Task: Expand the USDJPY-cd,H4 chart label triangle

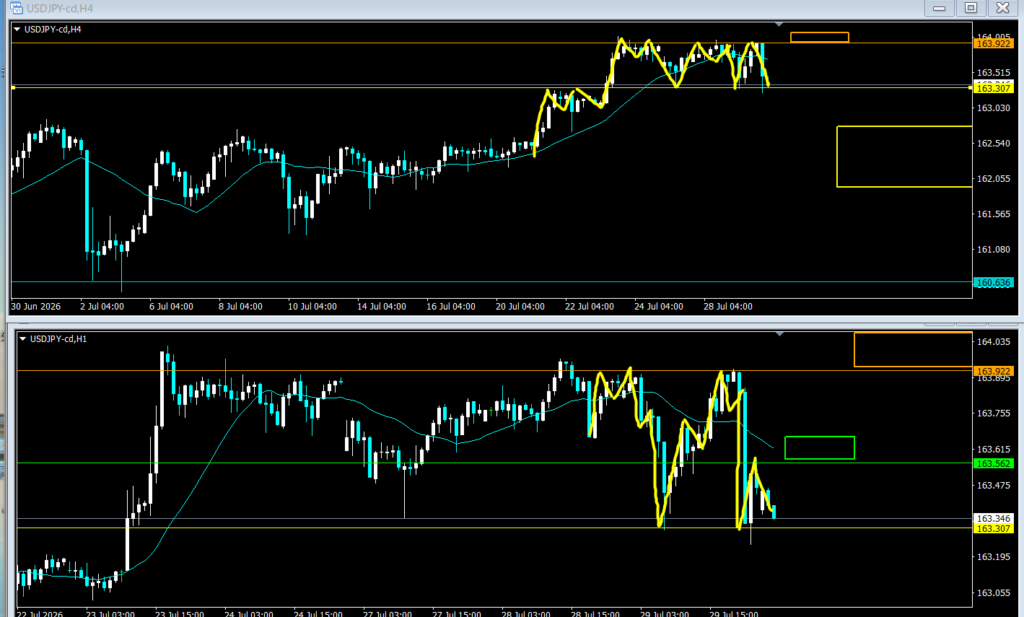Action: [x=17, y=29]
